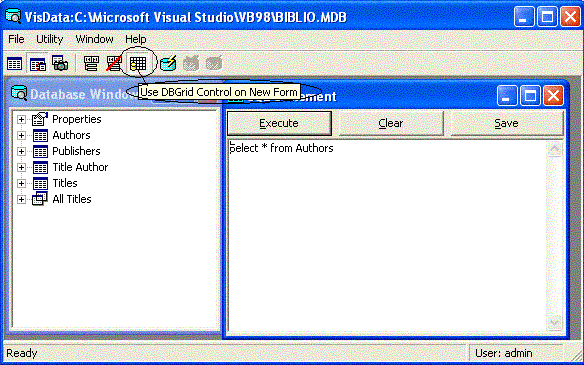Click the VisData application title bar icon
Viewport: 584px width, 365px height.
[13, 16]
